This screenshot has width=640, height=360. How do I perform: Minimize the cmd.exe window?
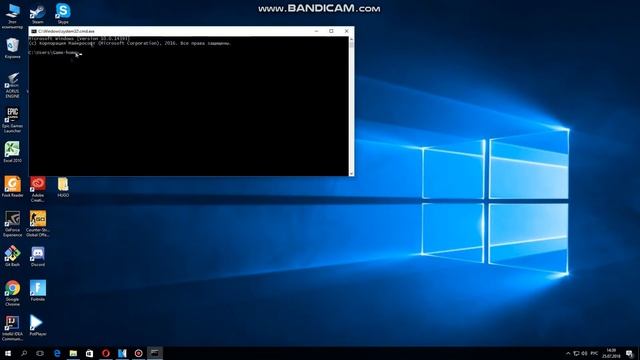316,31
